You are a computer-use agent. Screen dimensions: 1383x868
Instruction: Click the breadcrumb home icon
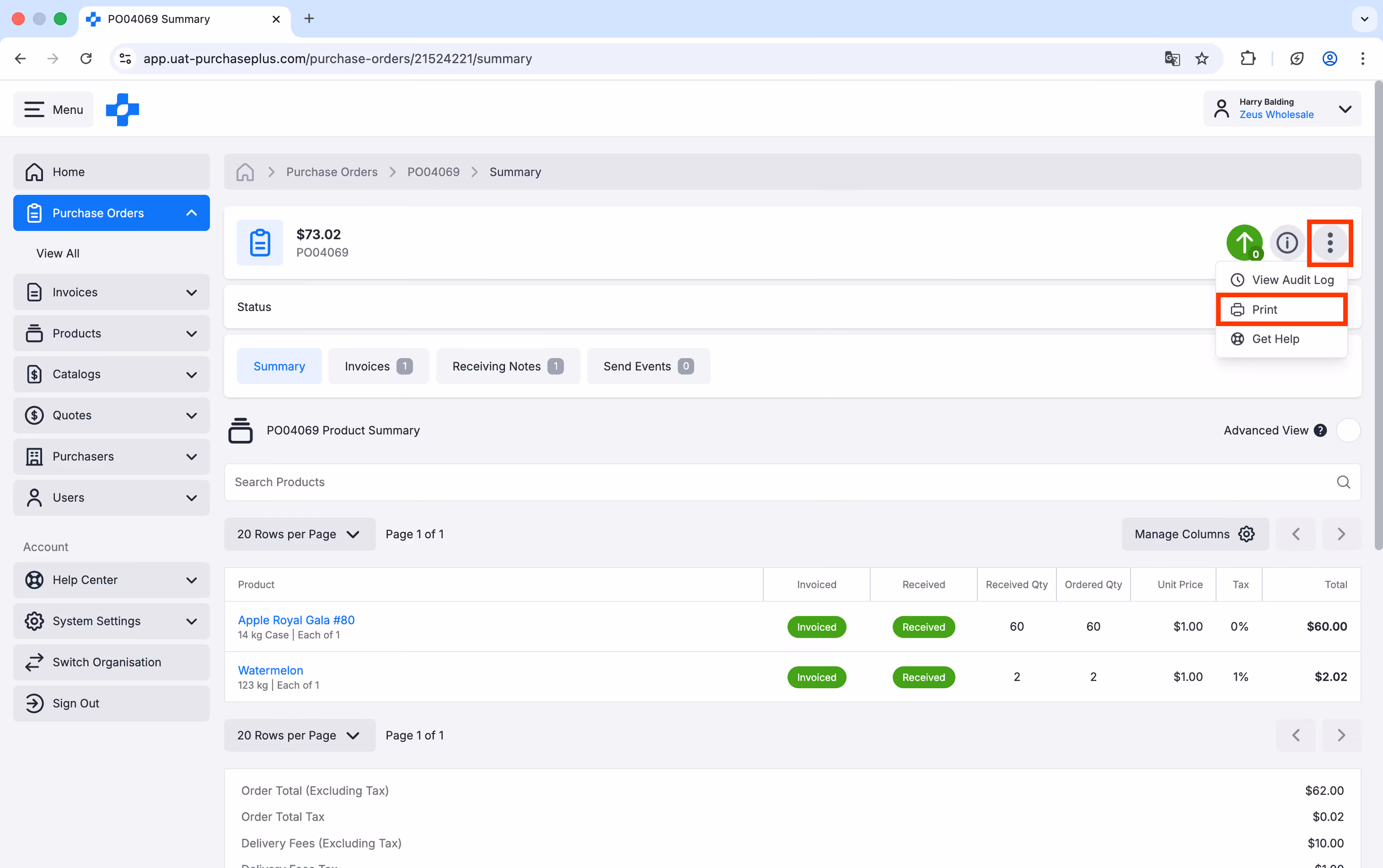(x=245, y=172)
